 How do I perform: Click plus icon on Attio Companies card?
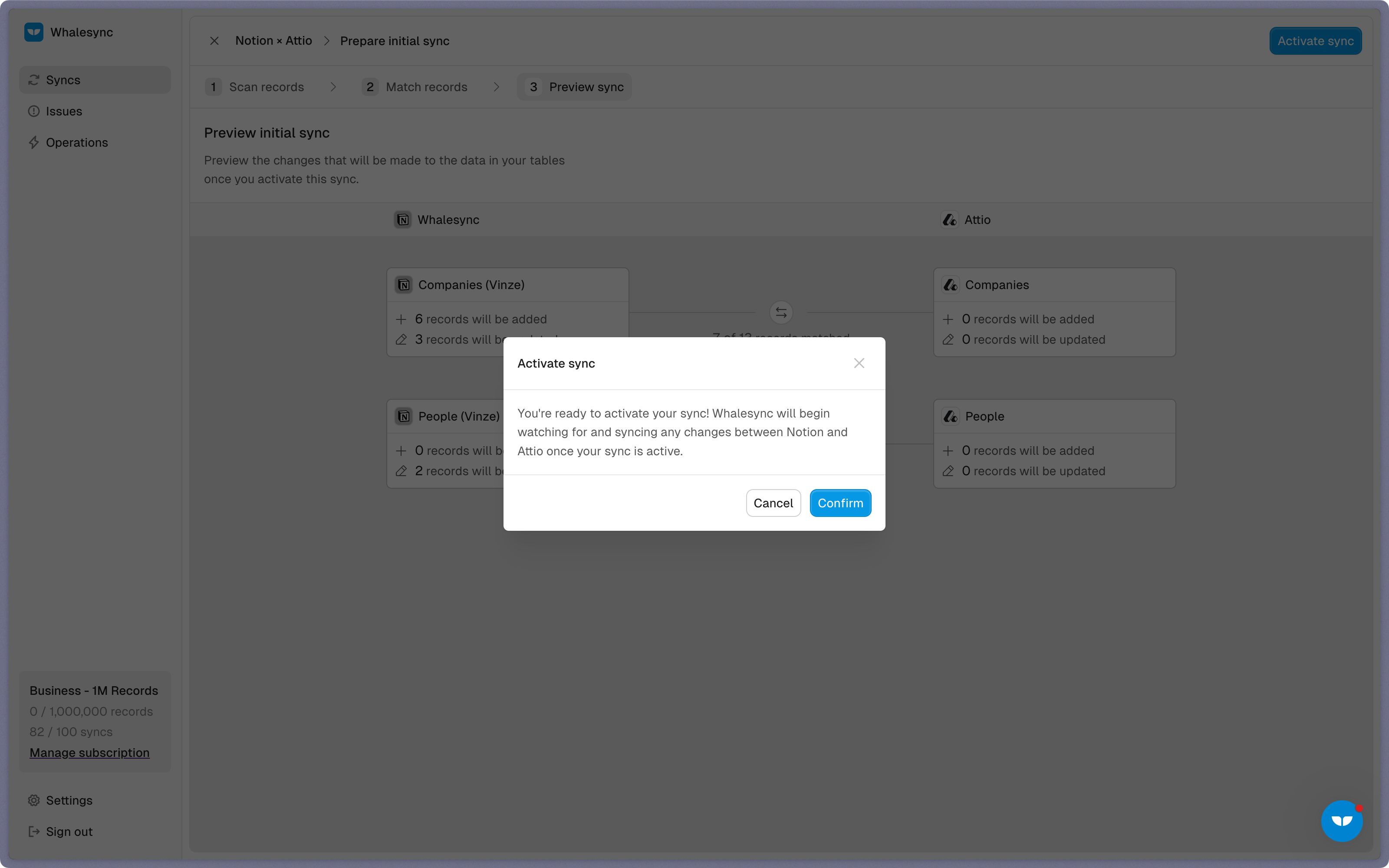[x=948, y=319]
